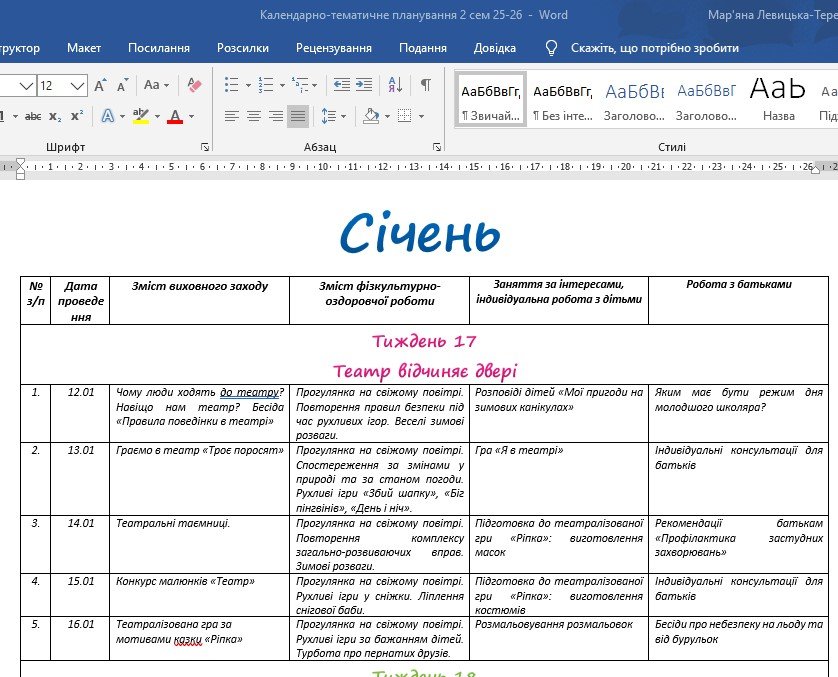Toggle the Superscript x² button
Image resolution: width=838 pixels, height=677 pixels.
(x=76, y=117)
